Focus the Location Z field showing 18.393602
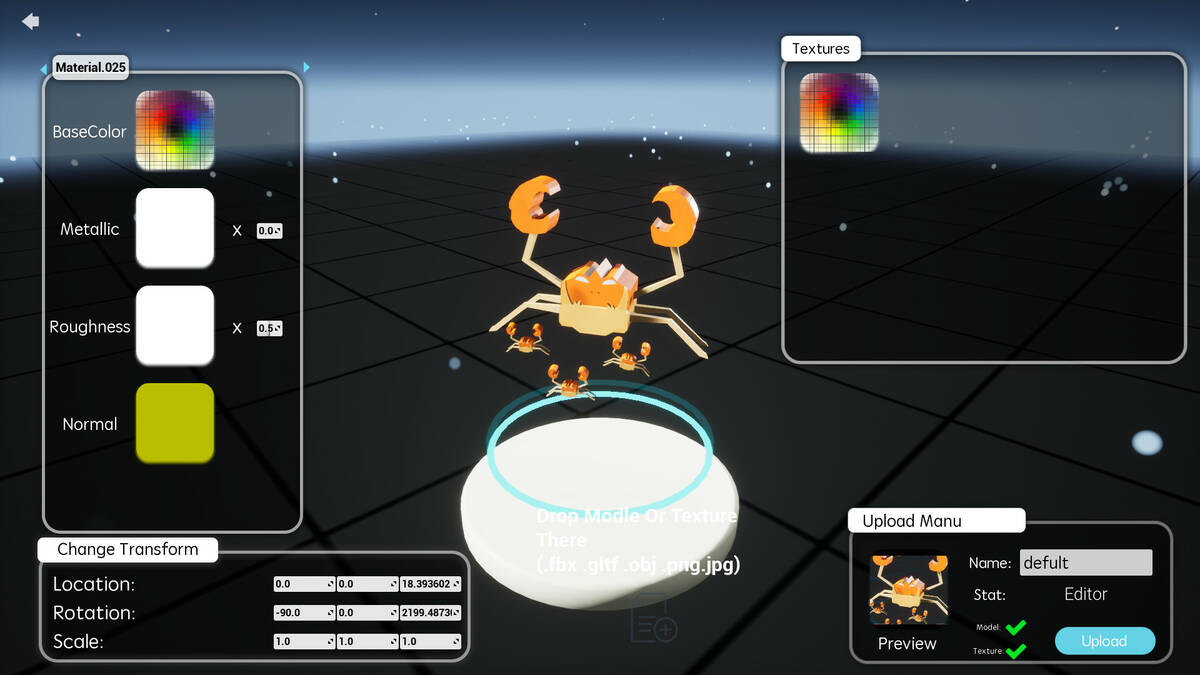 (x=431, y=584)
